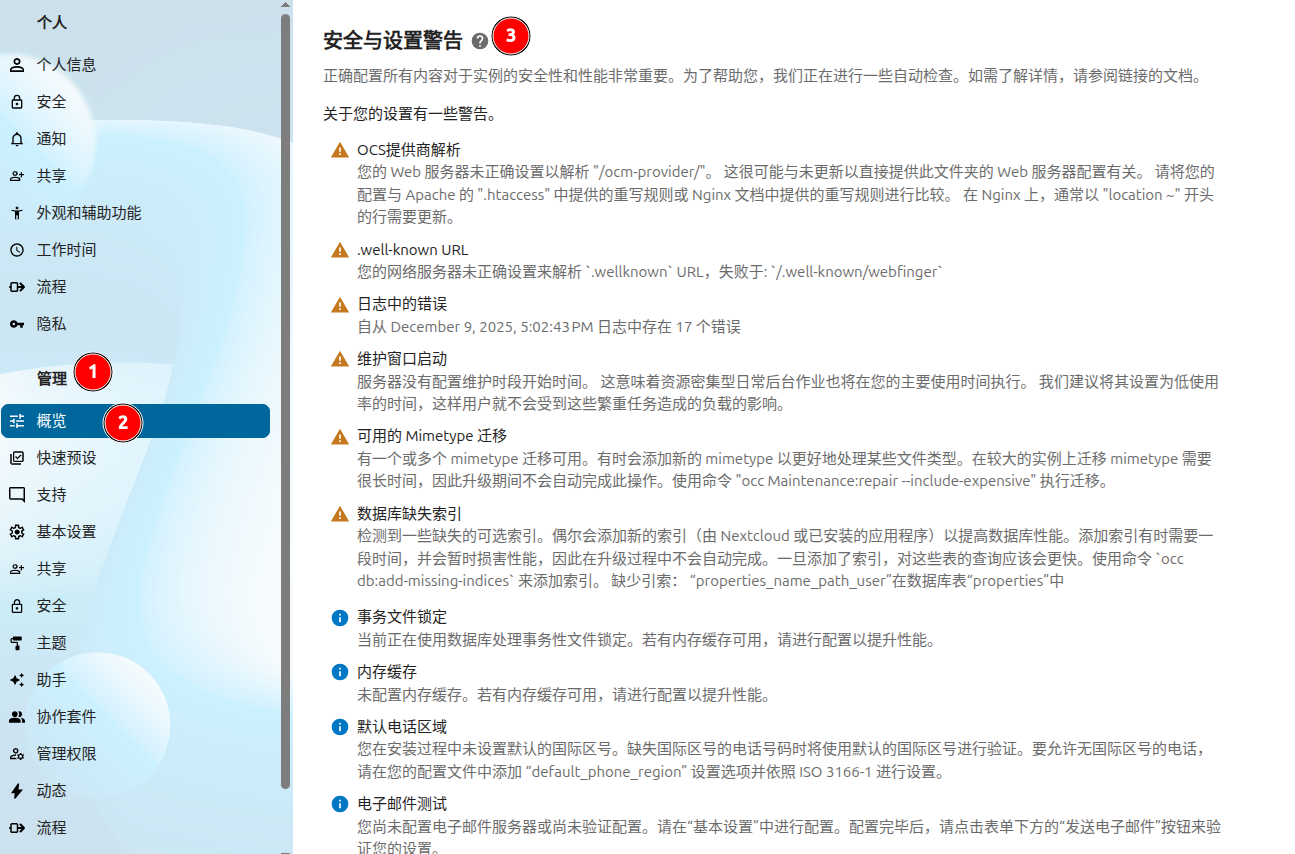Click the clock icon for 工作时间
The height and width of the screenshot is (854, 1295).
pos(17,250)
